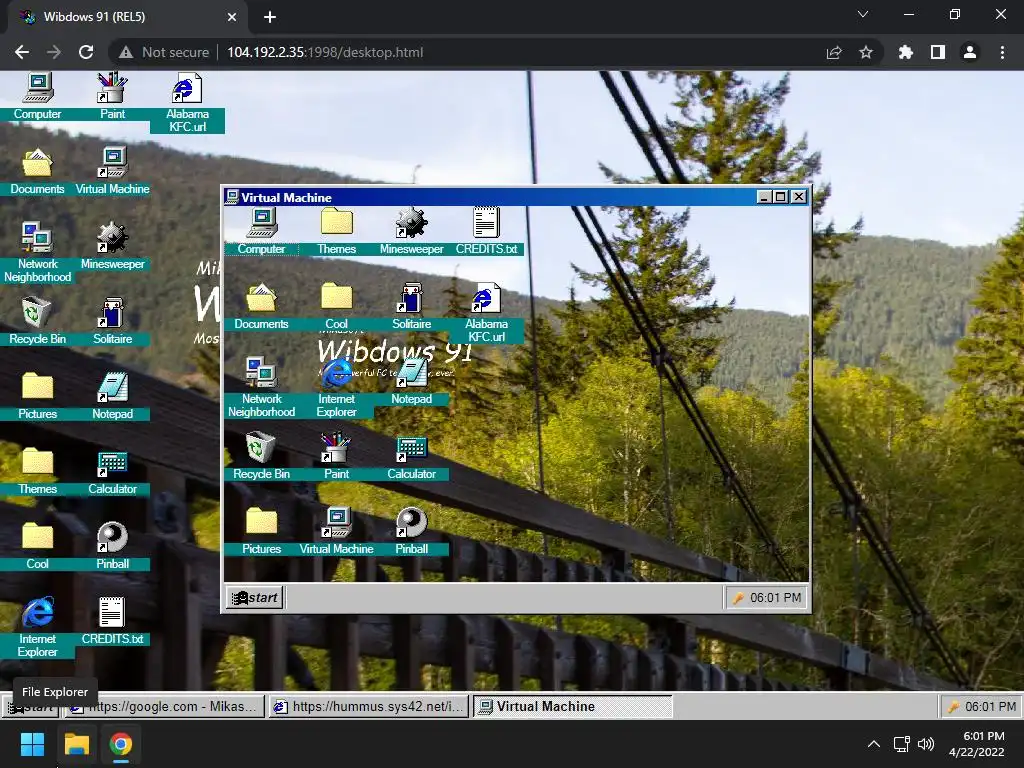Open the Pictures folder on the outer desktop
The height and width of the screenshot is (768, 1024).
(37, 397)
